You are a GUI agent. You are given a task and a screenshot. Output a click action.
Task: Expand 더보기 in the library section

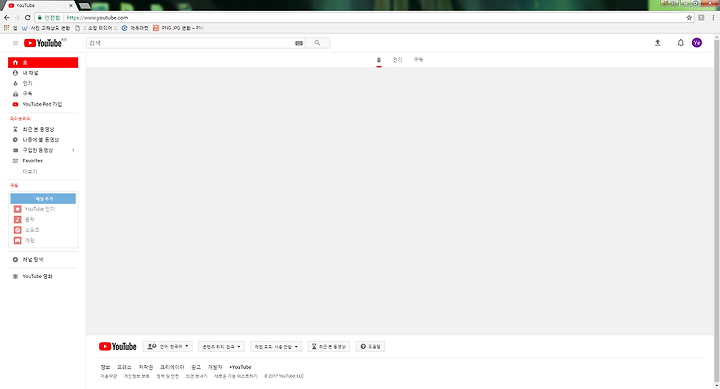30,171
